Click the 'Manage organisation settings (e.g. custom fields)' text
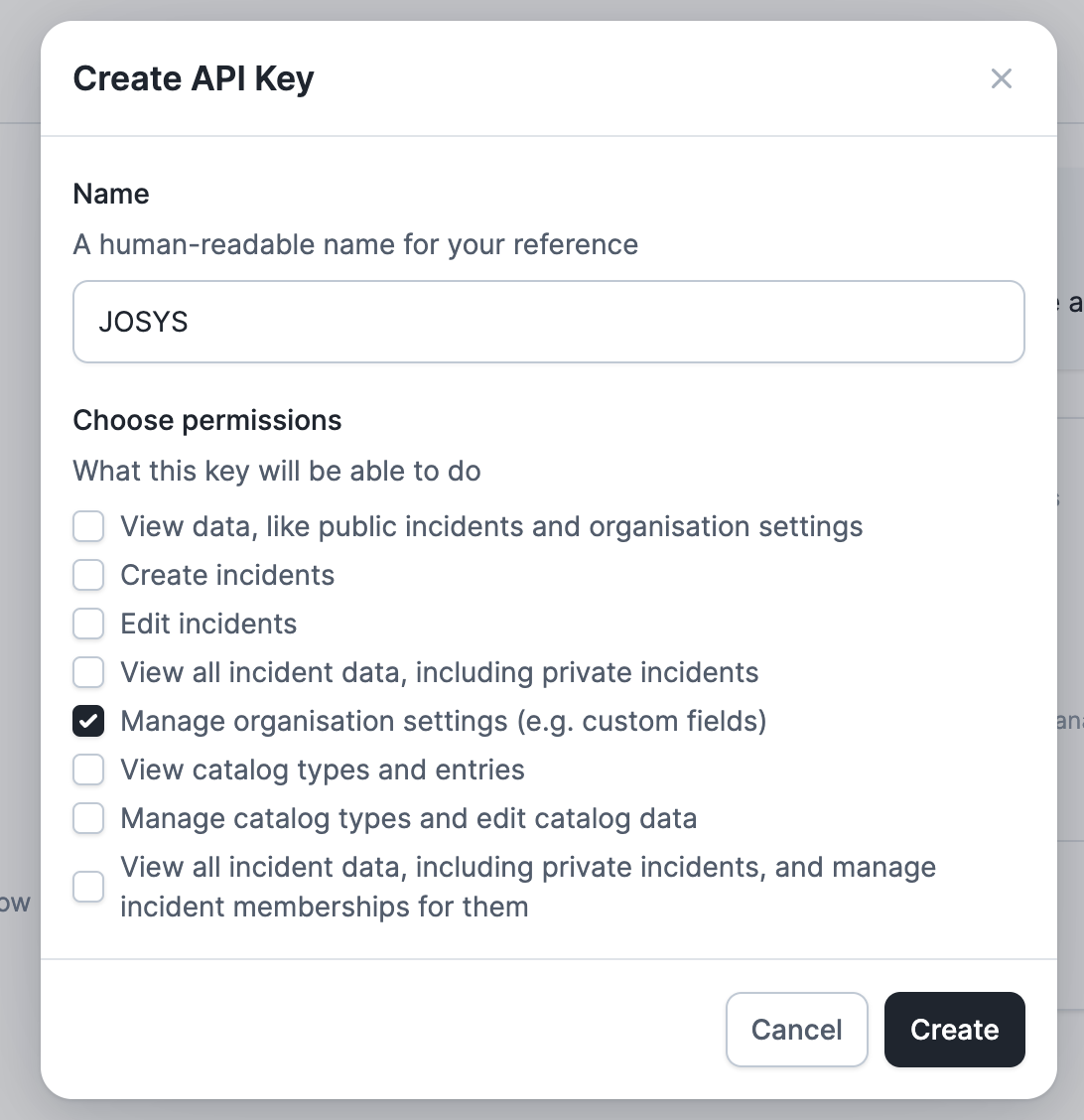This screenshot has width=1084, height=1120. click(443, 721)
